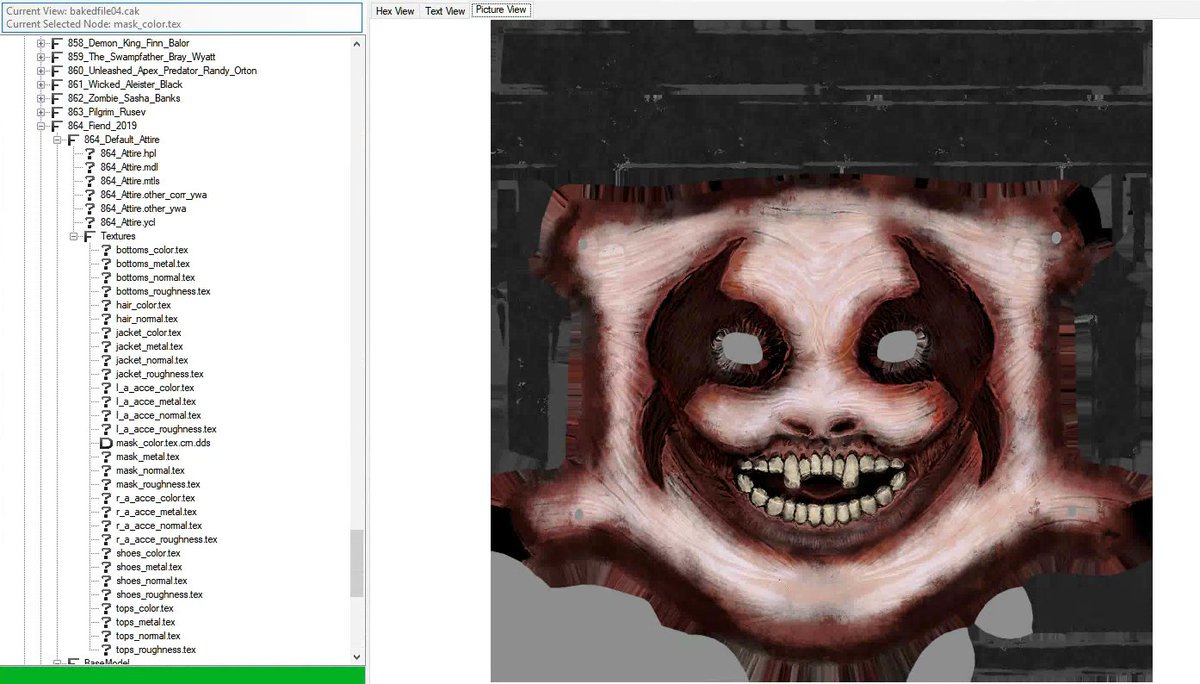Click folder icon of 862_Zombie_Sasha_Banks

pyautogui.click(x=57, y=98)
